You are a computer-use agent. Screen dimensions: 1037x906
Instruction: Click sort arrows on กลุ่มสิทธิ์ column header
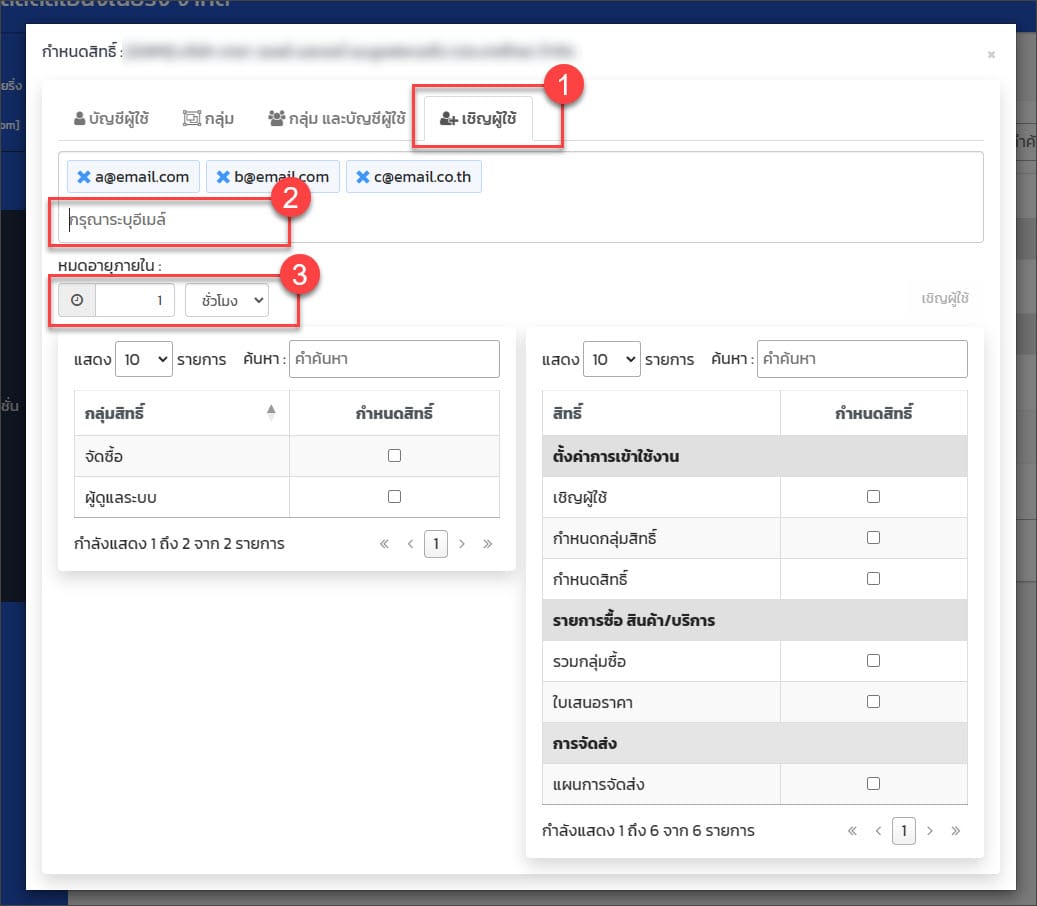pyautogui.click(x=271, y=413)
